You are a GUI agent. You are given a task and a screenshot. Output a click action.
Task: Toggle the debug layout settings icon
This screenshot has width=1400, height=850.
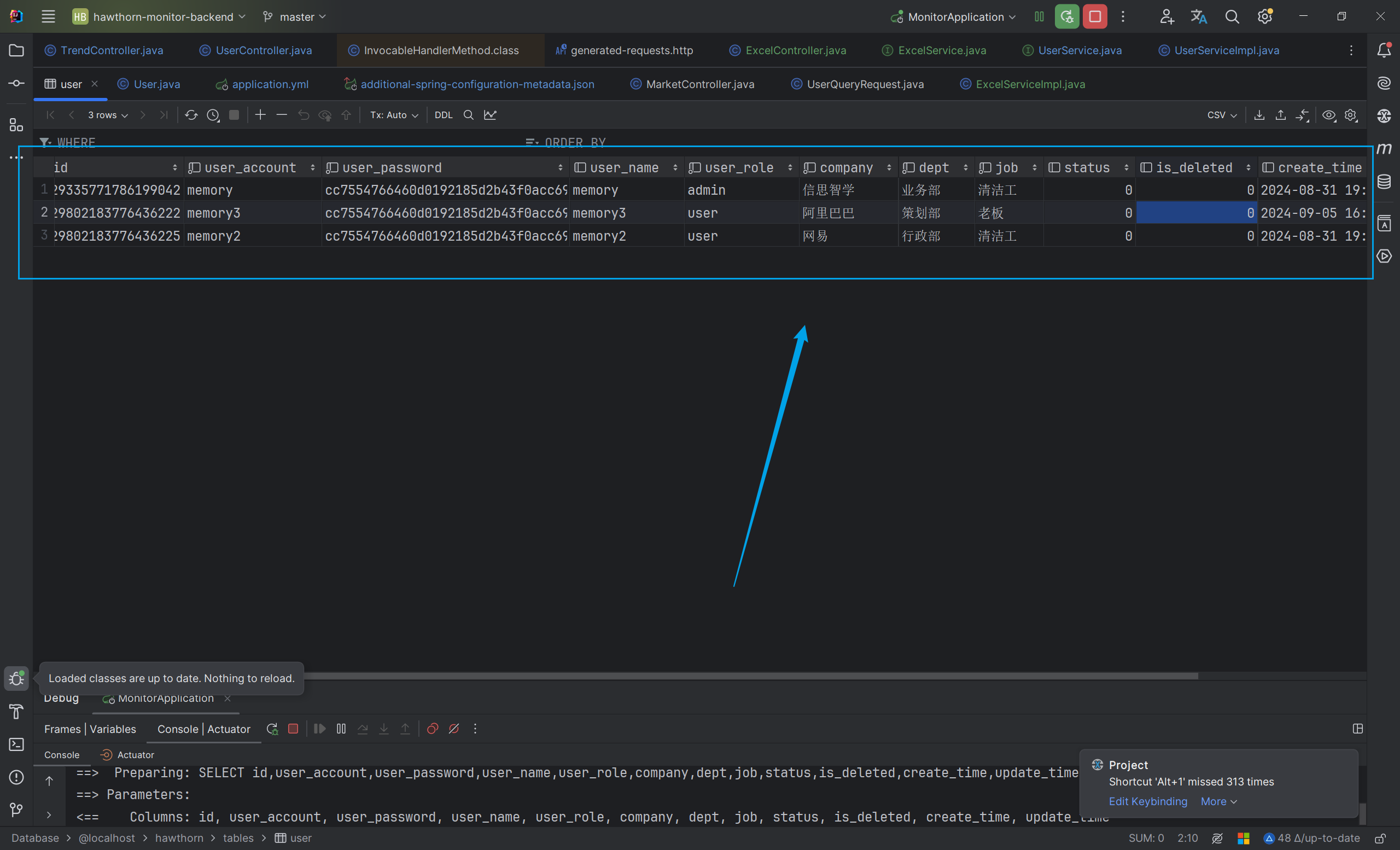(1358, 729)
